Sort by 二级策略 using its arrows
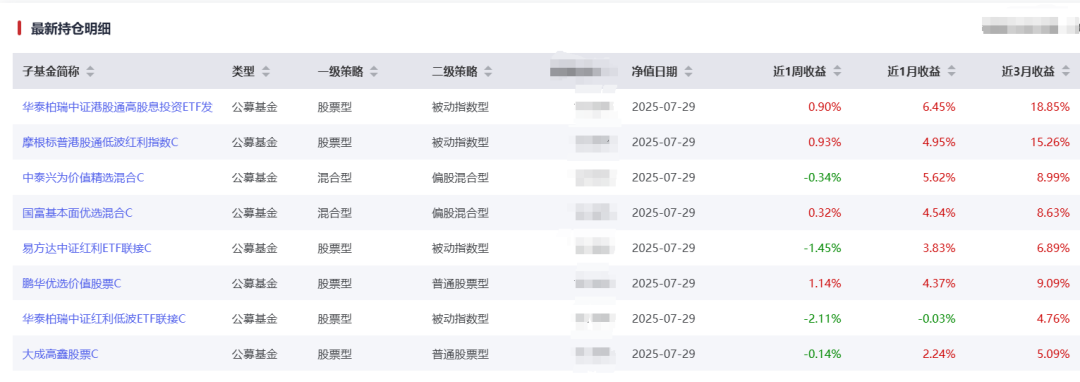Viewport: 1080px width, 382px height. (x=488, y=72)
